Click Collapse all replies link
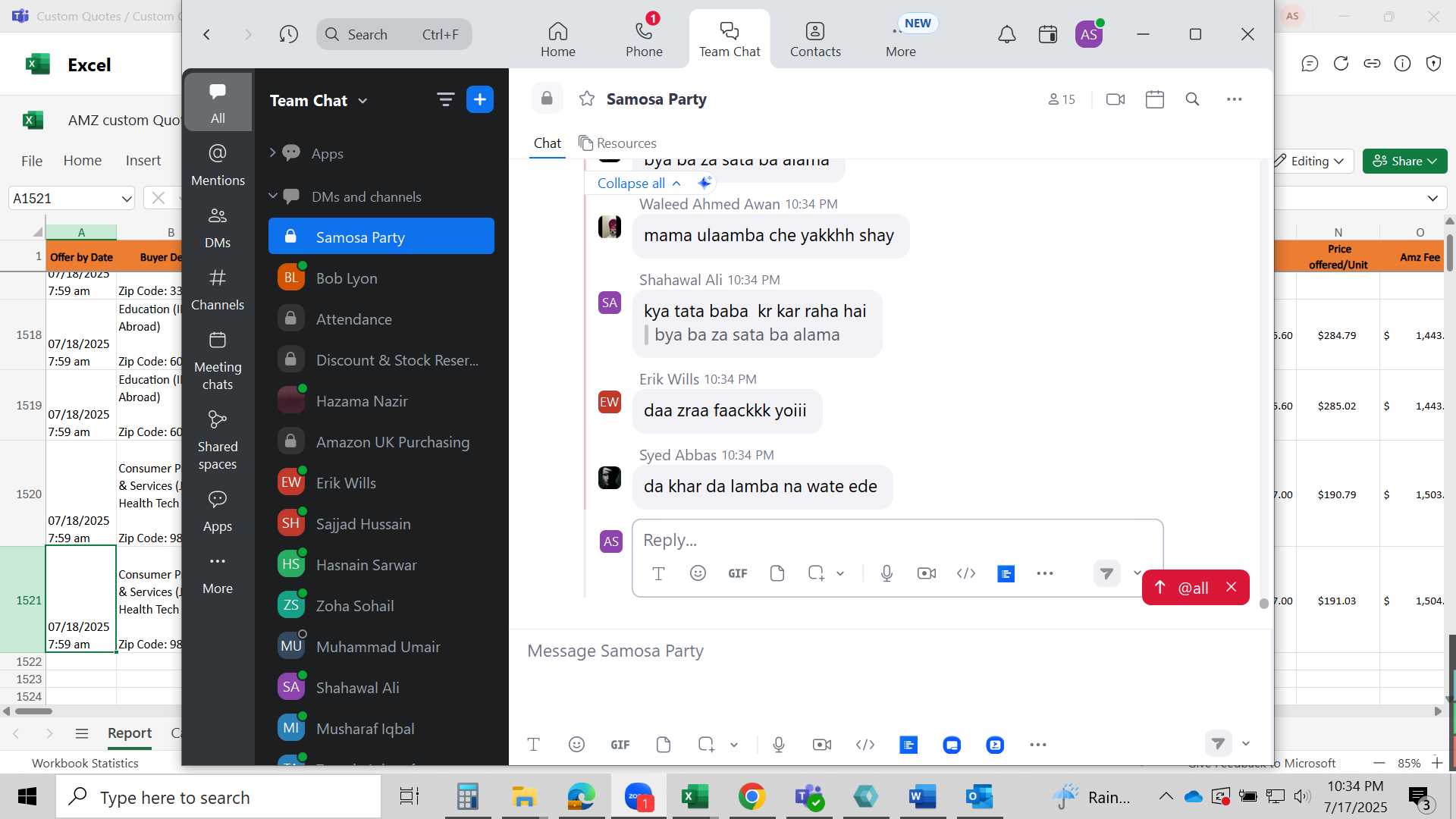The height and width of the screenshot is (819, 1456). coord(639,184)
